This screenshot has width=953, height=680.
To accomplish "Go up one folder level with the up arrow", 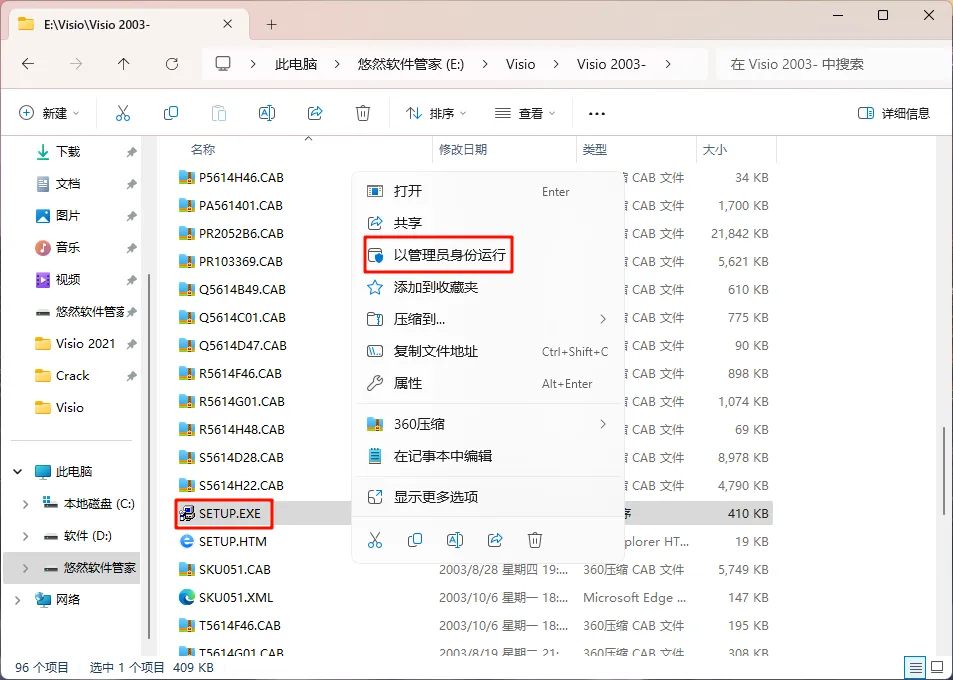I will (123, 64).
